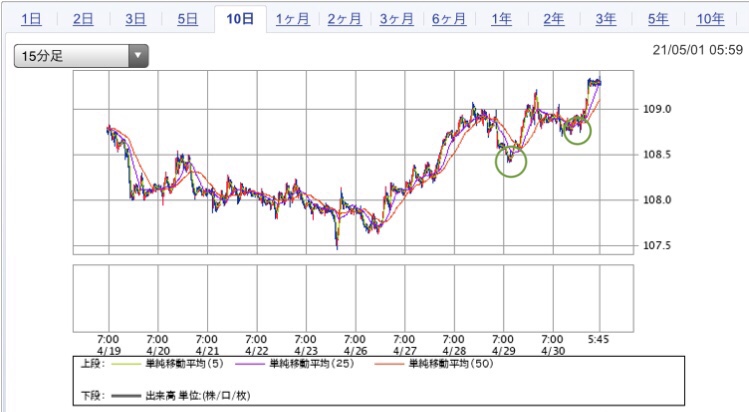The image size is (749, 412).
Task: Show the 10年 chart range
Action: pyautogui.click(x=710, y=19)
